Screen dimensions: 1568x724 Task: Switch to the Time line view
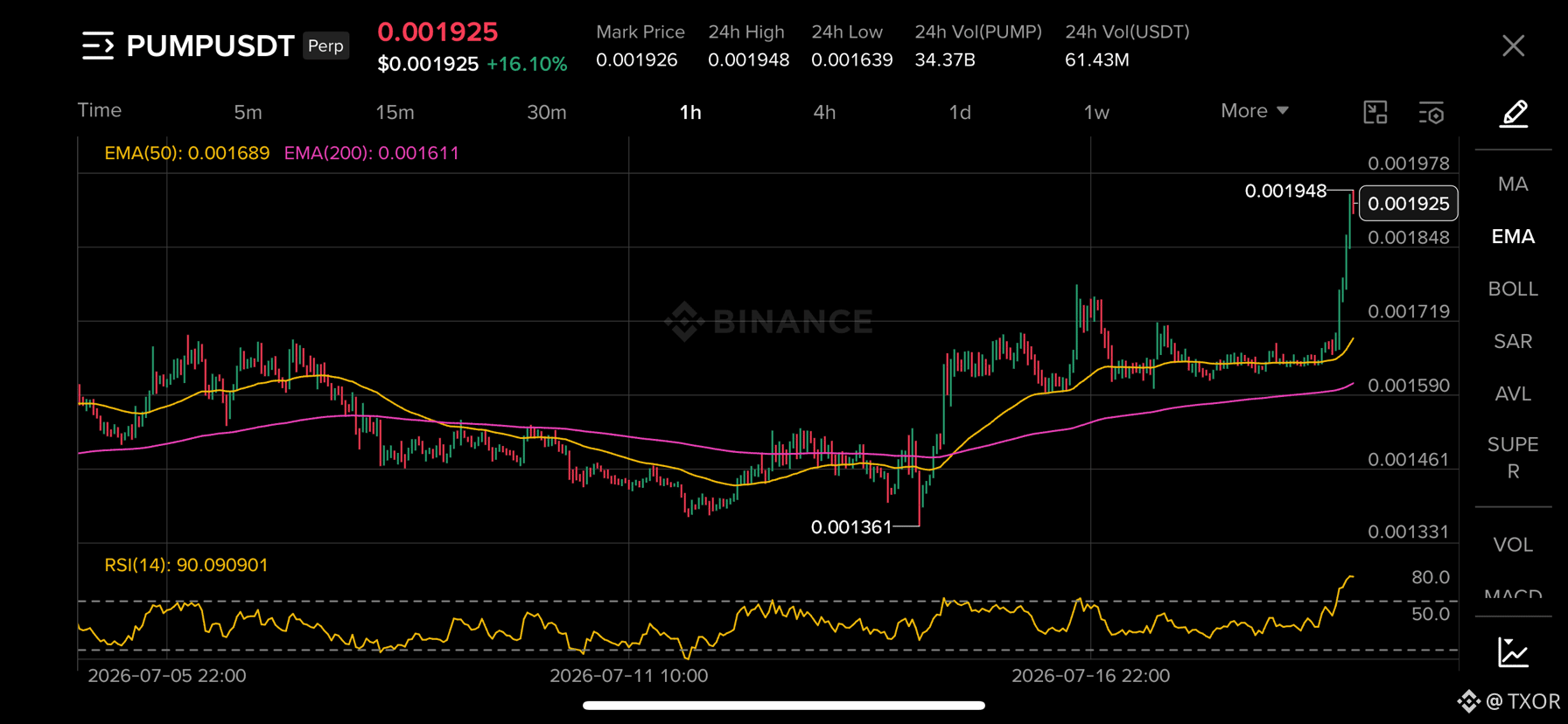tap(100, 110)
